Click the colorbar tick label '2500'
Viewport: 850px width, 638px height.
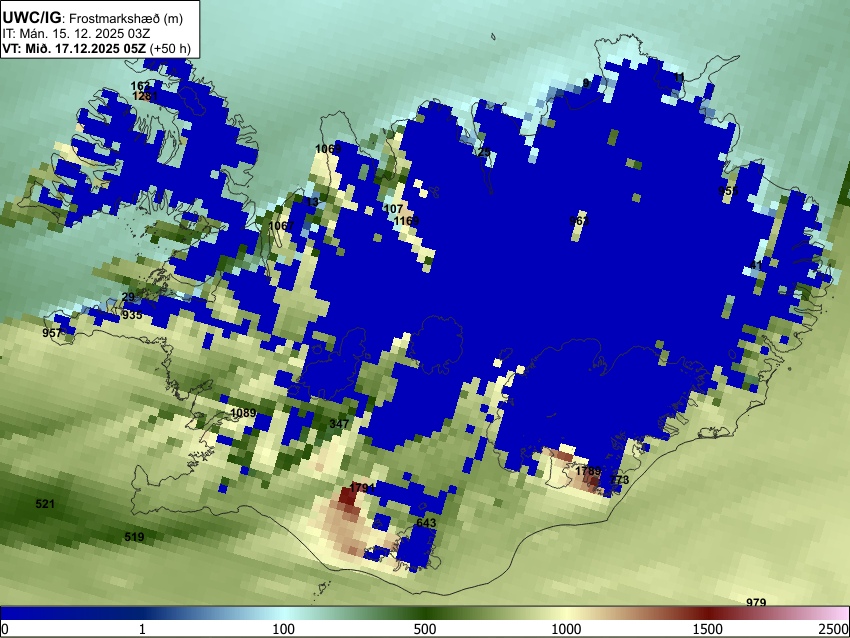pos(834,629)
